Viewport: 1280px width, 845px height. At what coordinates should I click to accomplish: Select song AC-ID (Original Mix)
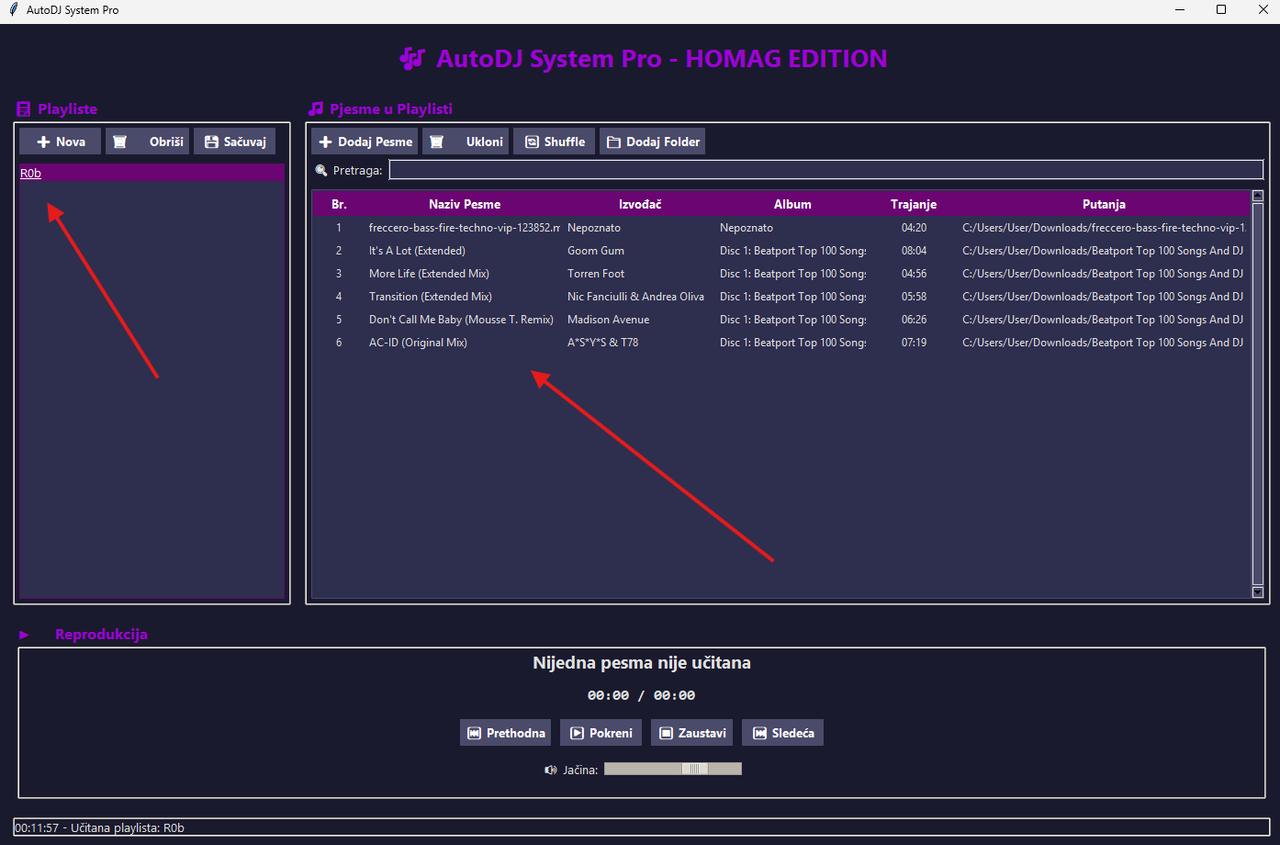point(781,343)
